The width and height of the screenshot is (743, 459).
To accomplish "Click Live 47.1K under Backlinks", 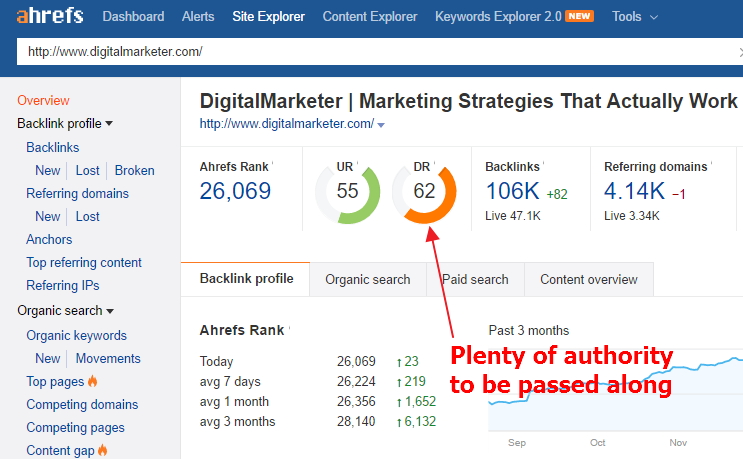I will pyautogui.click(x=513, y=216).
